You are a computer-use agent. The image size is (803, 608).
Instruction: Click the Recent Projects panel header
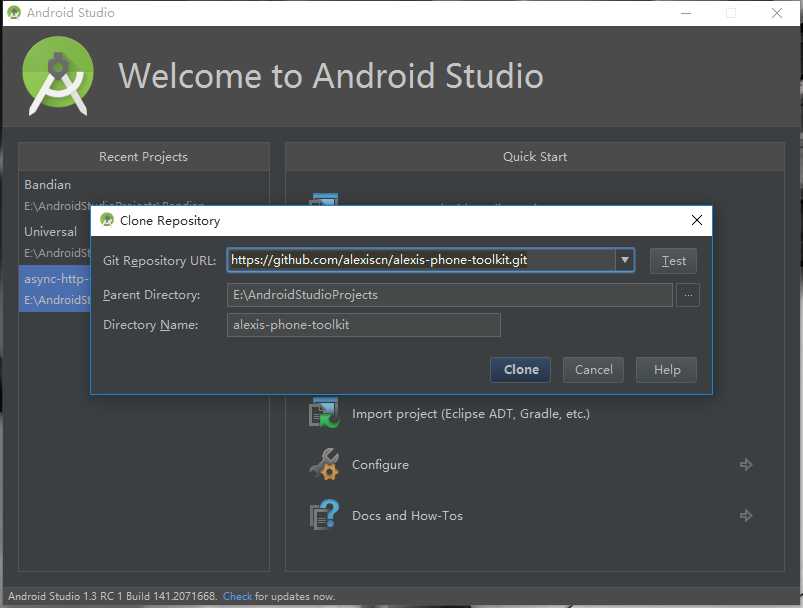coord(143,157)
